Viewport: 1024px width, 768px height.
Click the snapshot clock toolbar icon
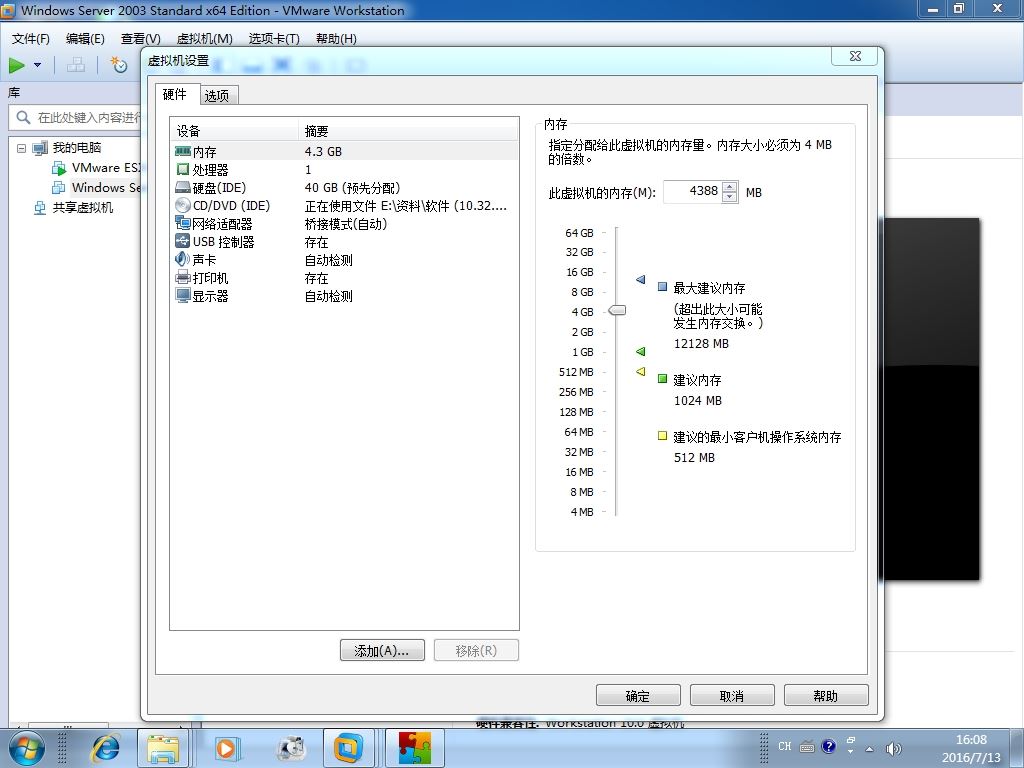tap(118, 65)
